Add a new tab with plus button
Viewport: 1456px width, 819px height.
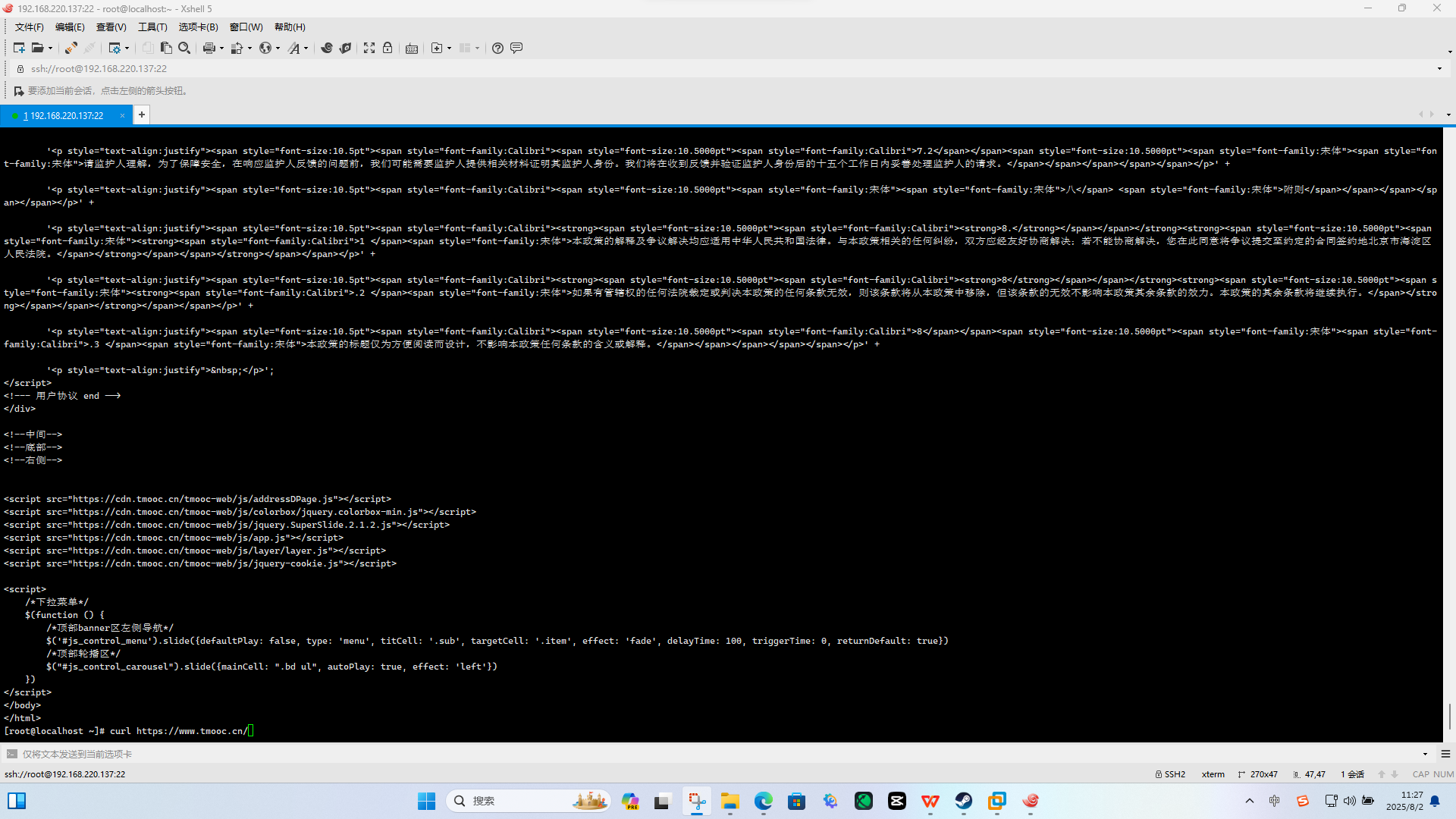pyautogui.click(x=142, y=115)
